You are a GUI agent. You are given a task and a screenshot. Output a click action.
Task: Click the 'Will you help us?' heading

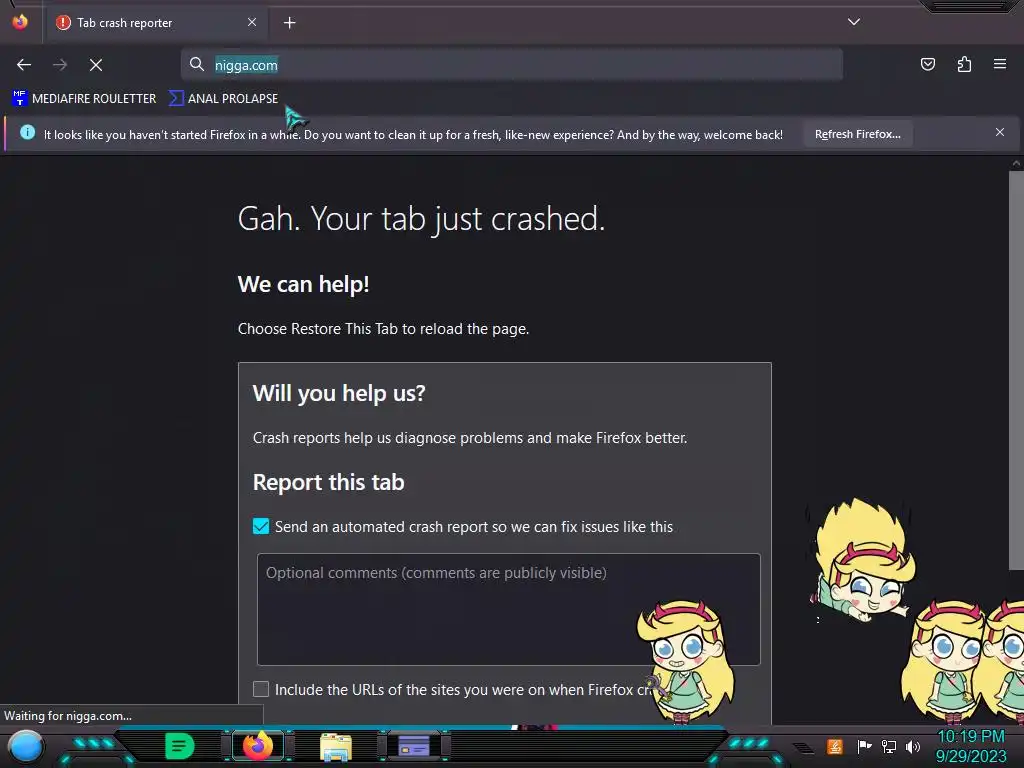[339, 393]
